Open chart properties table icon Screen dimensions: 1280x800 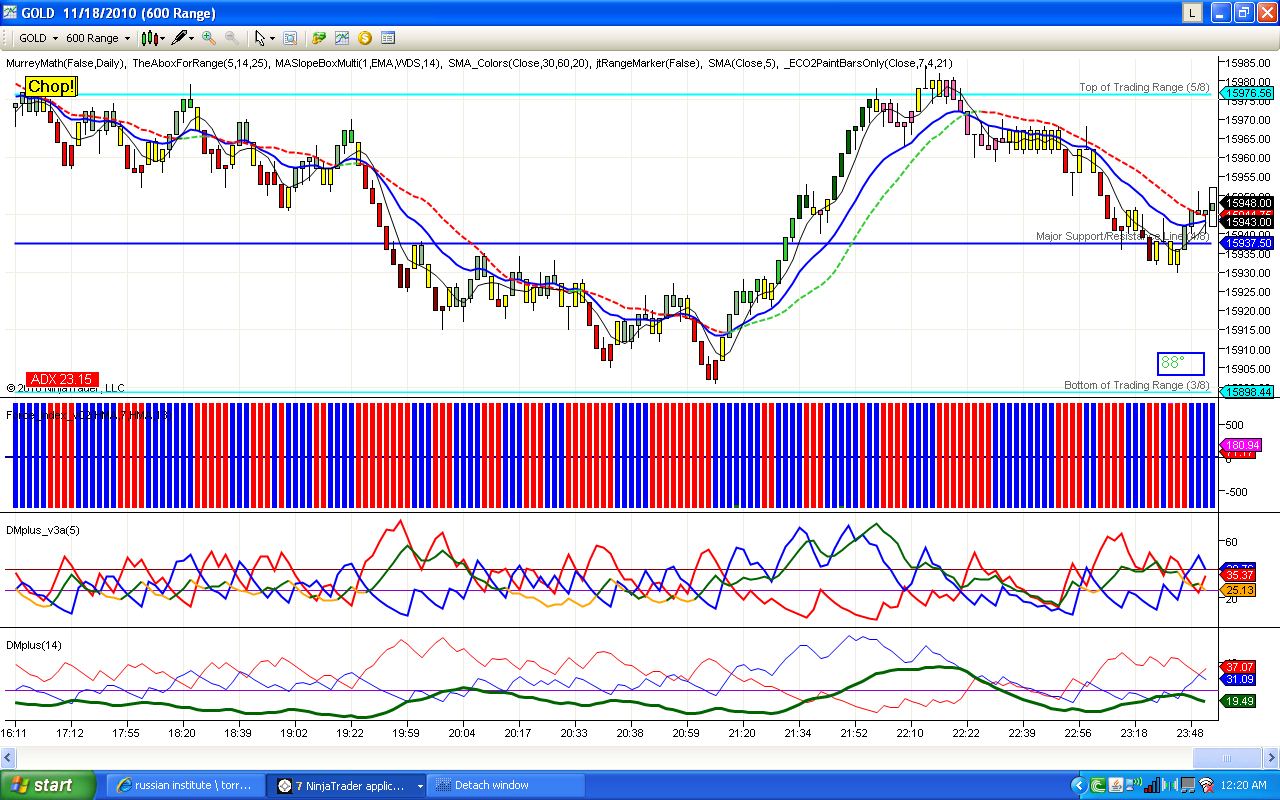pos(388,38)
